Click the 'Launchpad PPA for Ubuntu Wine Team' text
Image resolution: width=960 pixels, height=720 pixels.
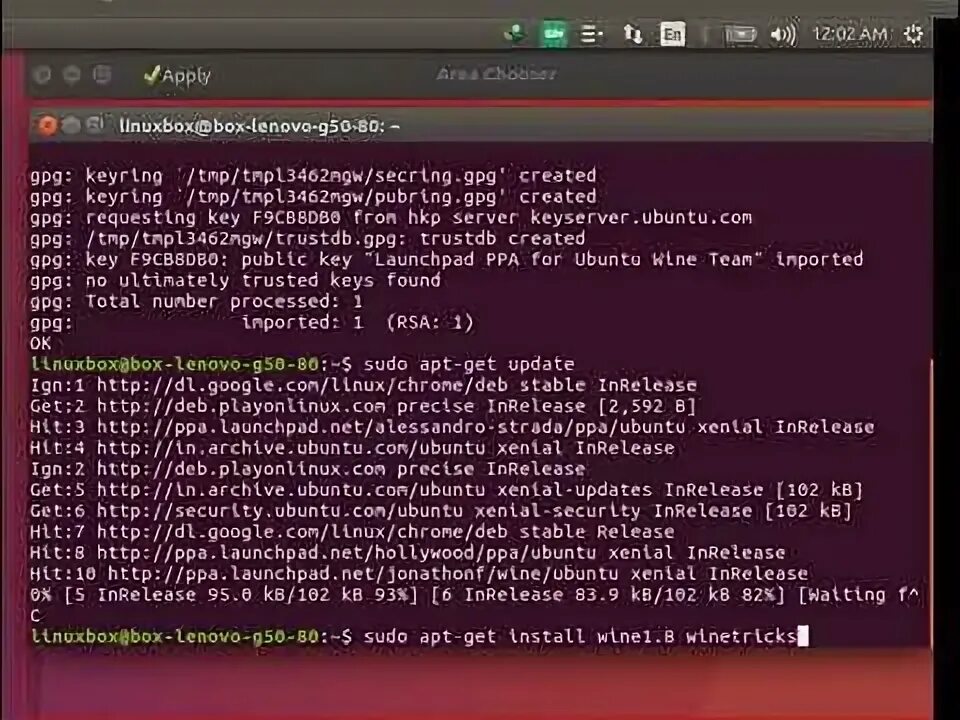point(563,260)
